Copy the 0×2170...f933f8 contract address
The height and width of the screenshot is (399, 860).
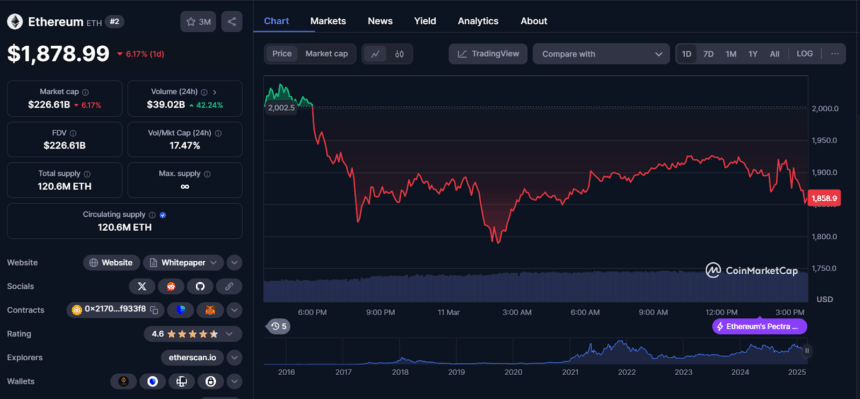click(x=154, y=310)
